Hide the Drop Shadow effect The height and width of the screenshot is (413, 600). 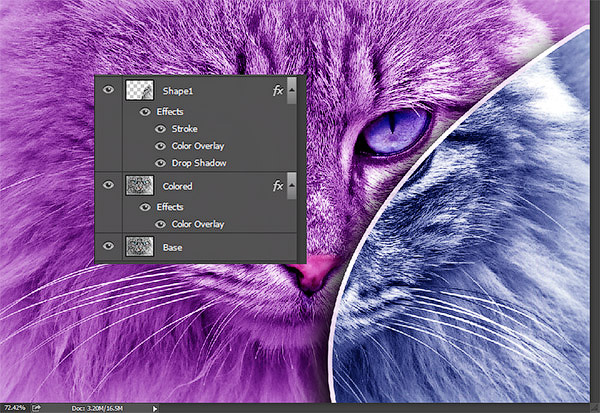(x=160, y=163)
